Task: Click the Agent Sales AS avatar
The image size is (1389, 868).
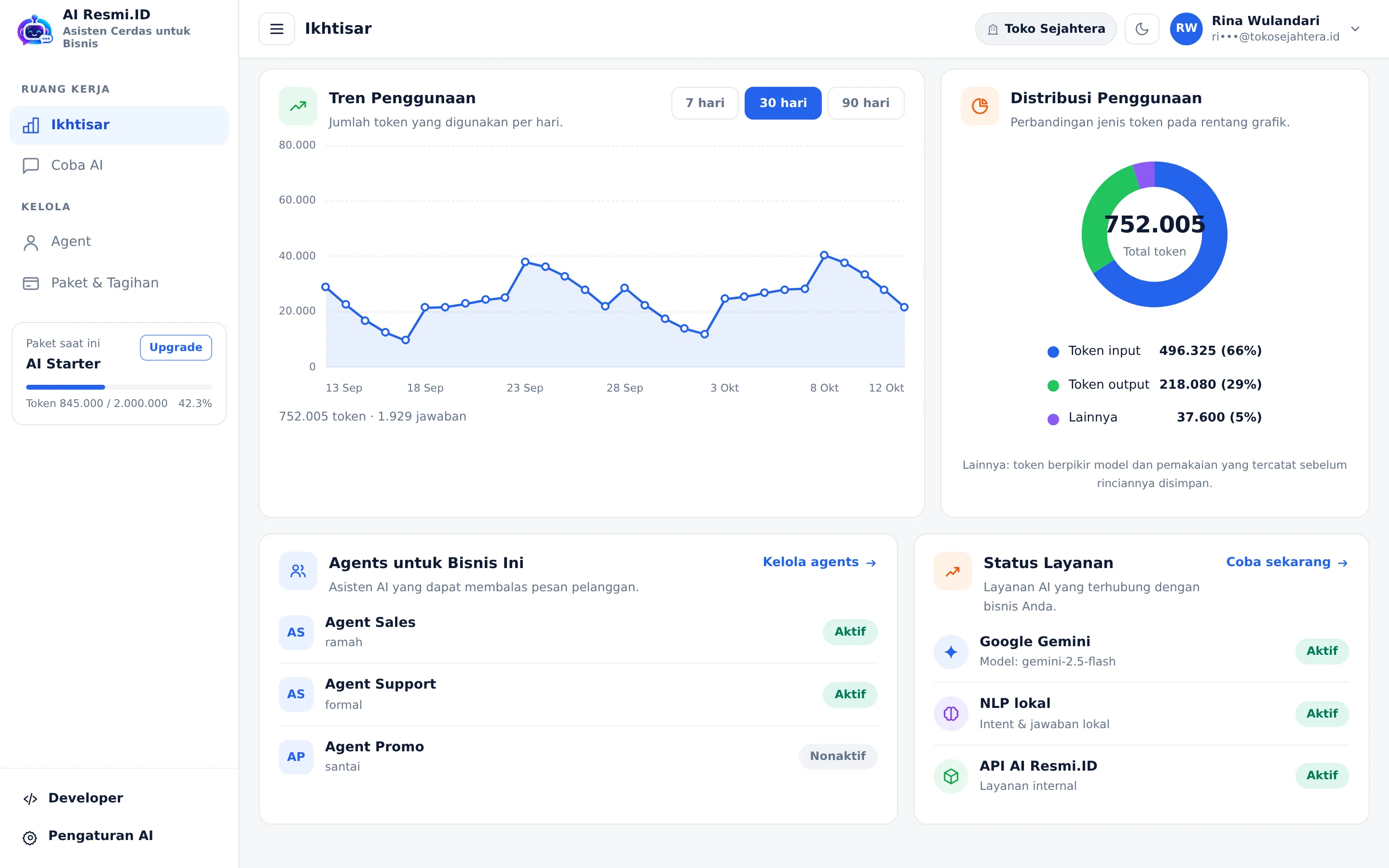Action: [296, 632]
